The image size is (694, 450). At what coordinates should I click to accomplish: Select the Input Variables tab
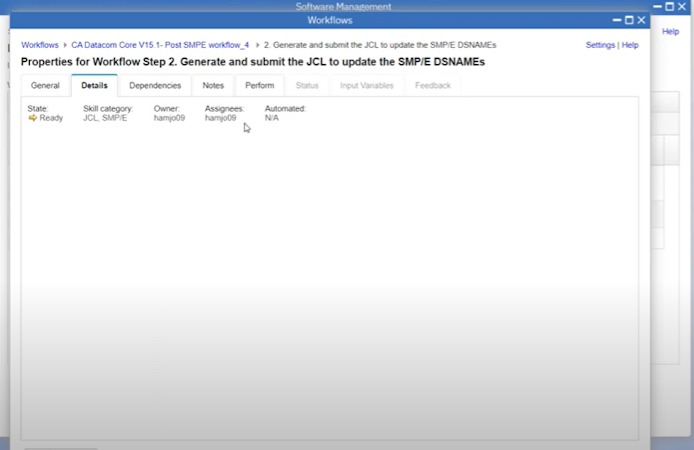pyautogui.click(x=366, y=85)
